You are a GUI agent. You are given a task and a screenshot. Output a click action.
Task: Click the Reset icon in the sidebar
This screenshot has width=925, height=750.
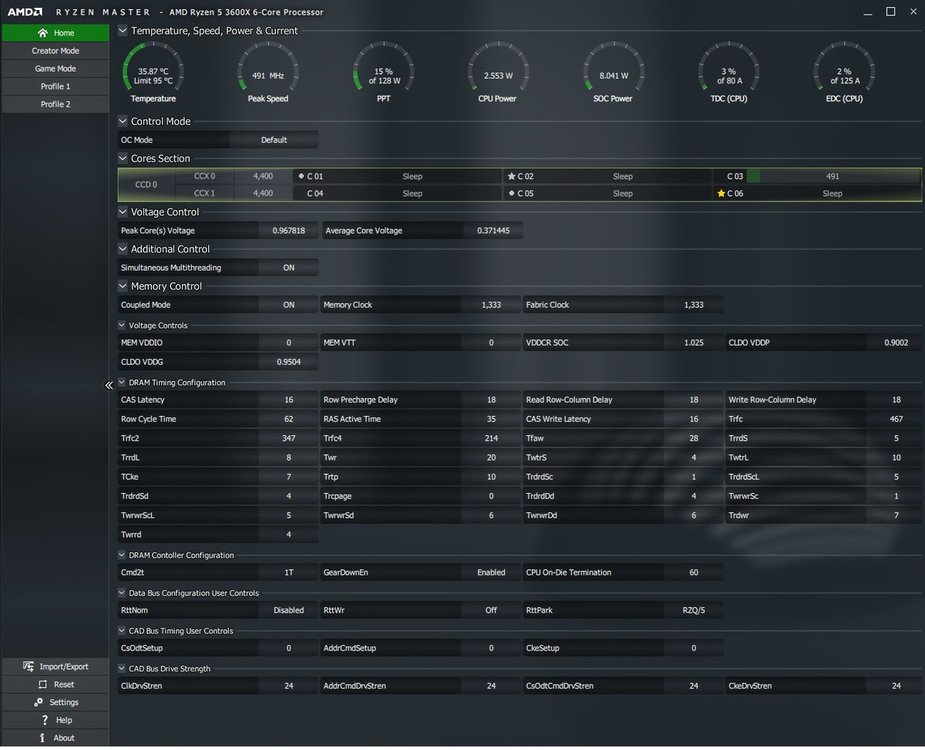[x=42, y=685]
